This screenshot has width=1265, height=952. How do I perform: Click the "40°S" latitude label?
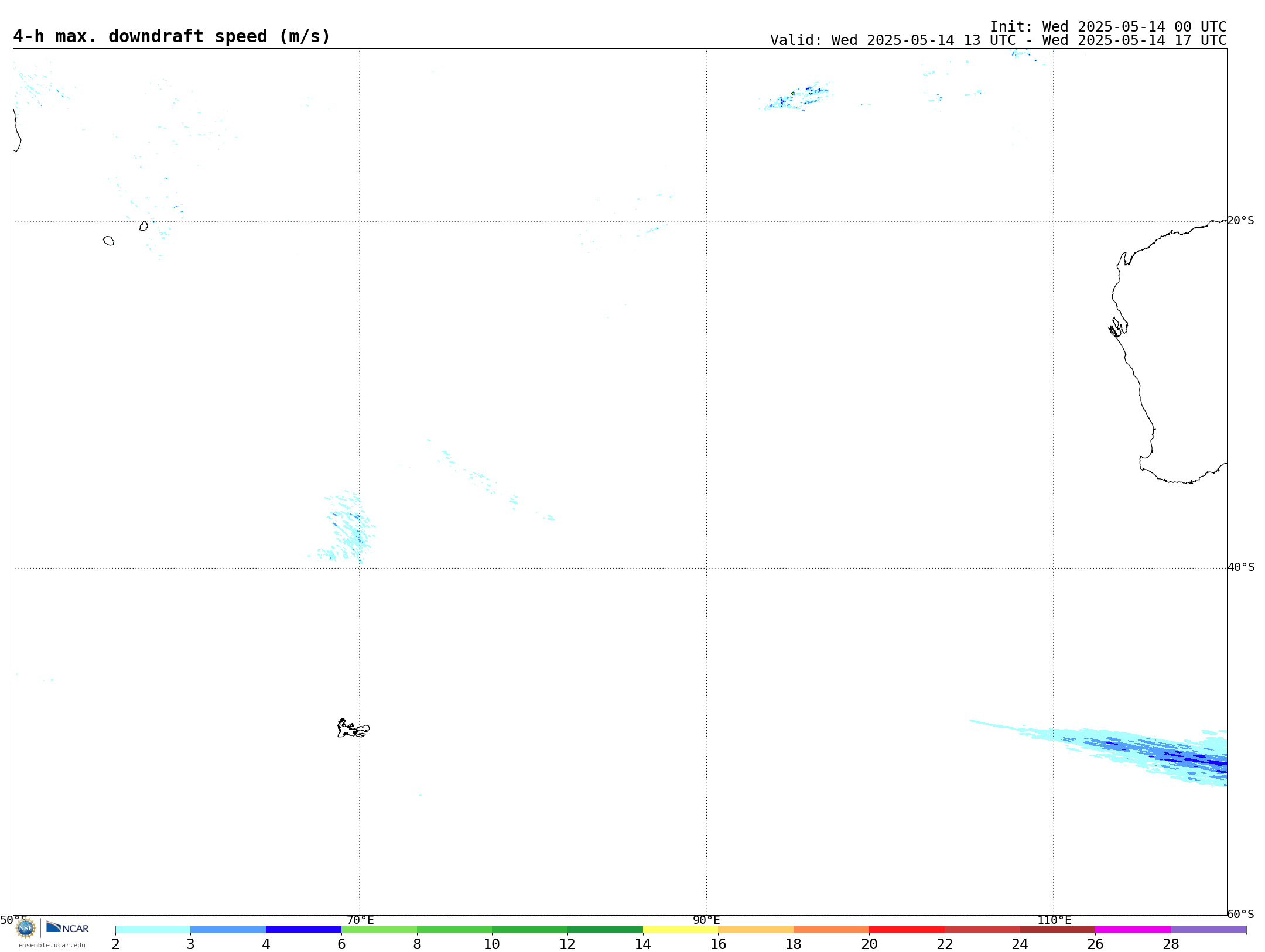[x=1240, y=567]
